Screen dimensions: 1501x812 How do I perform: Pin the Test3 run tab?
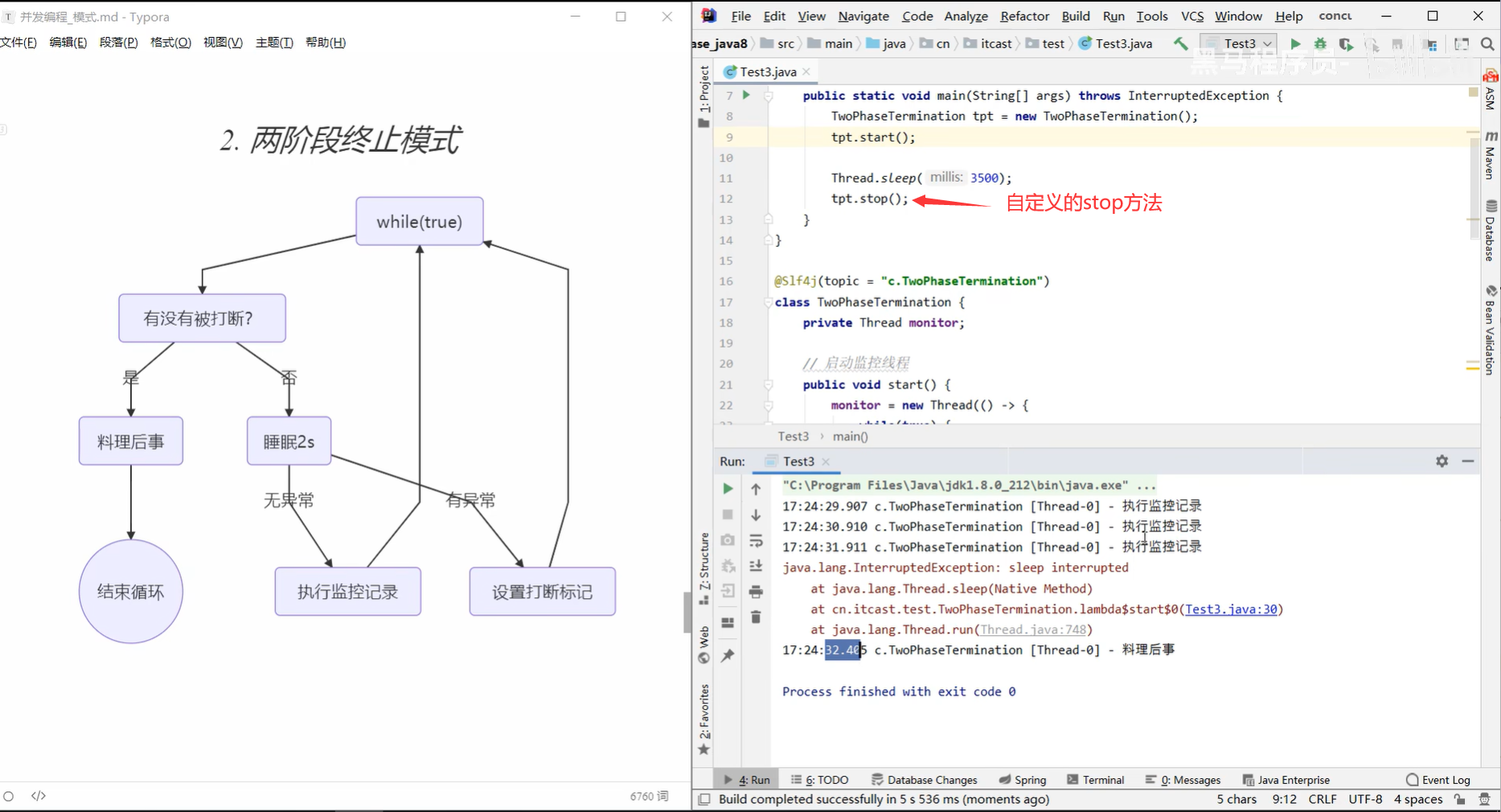click(x=728, y=656)
